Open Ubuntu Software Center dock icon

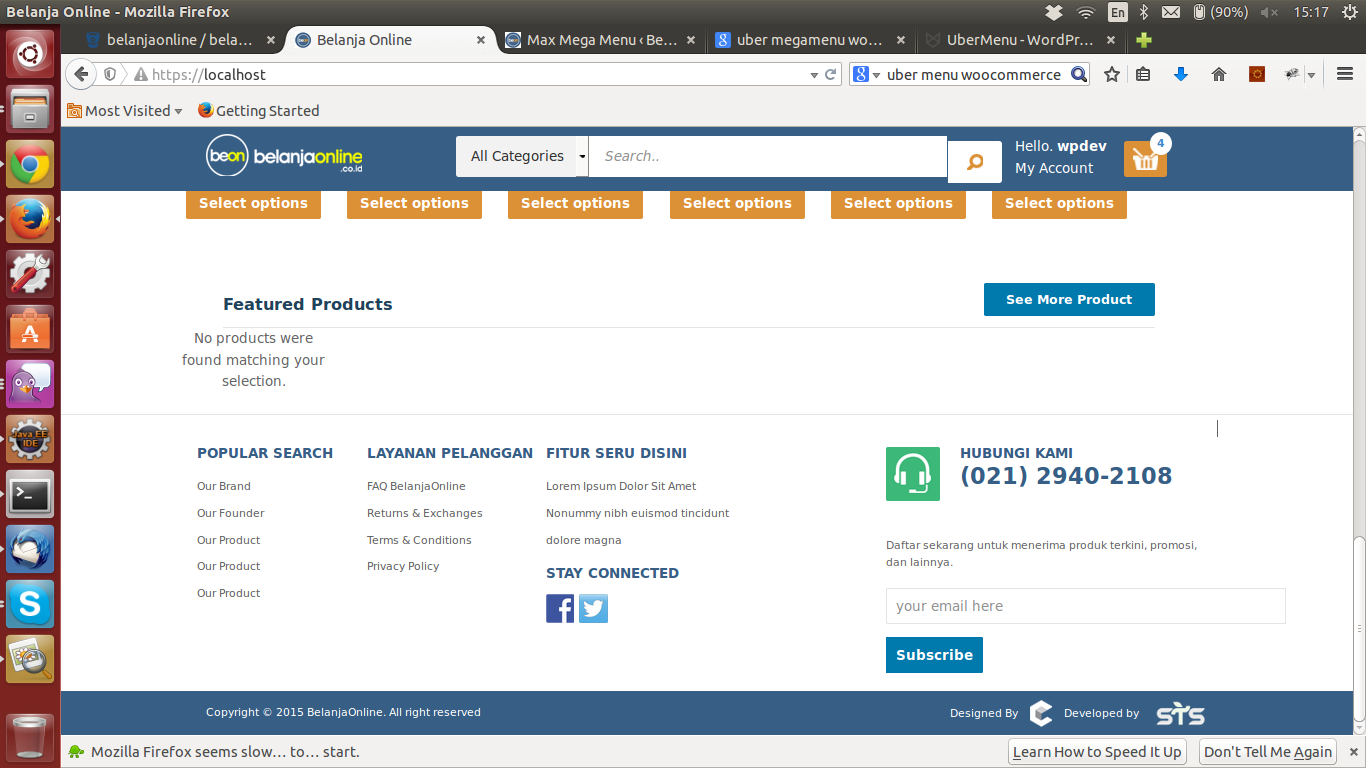tap(30, 328)
